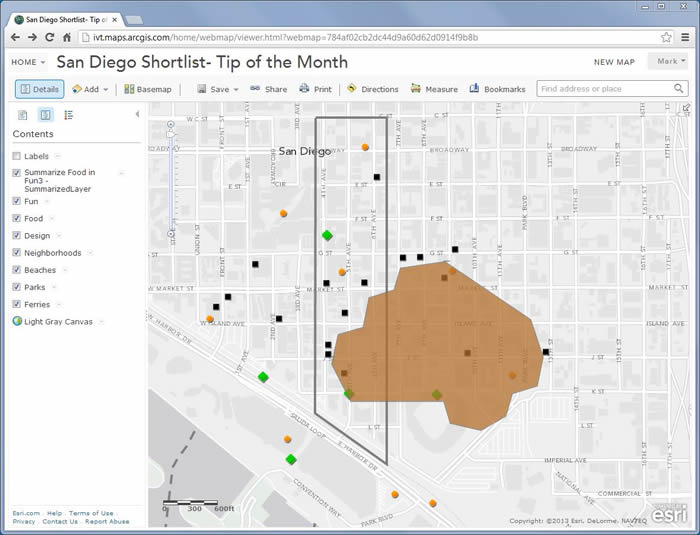Open the Report Abuse link
The width and height of the screenshot is (700, 535).
(x=107, y=521)
